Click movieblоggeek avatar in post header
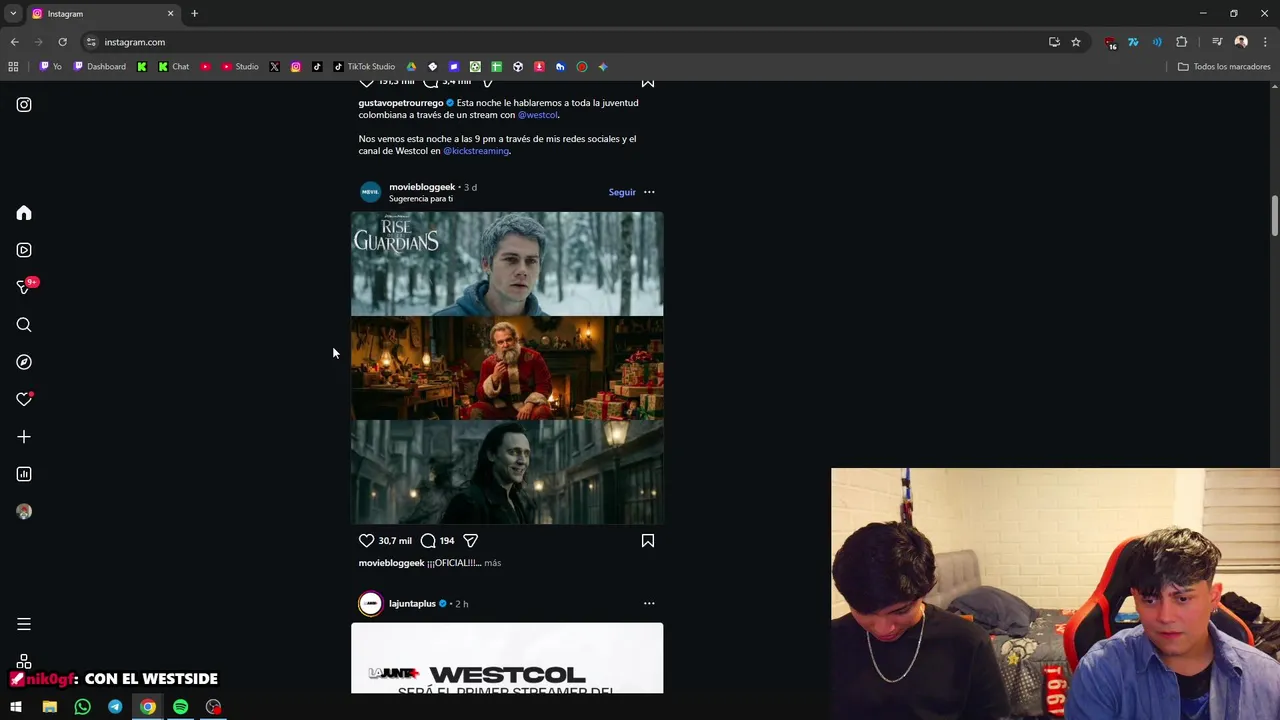The height and width of the screenshot is (720, 1280). (x=370, y=192)
